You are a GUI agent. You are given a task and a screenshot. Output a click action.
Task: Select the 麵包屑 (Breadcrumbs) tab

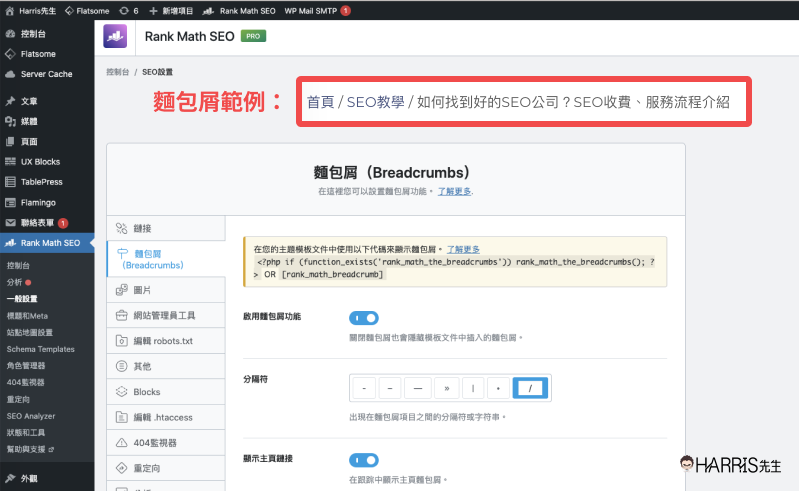coord(166,259)
